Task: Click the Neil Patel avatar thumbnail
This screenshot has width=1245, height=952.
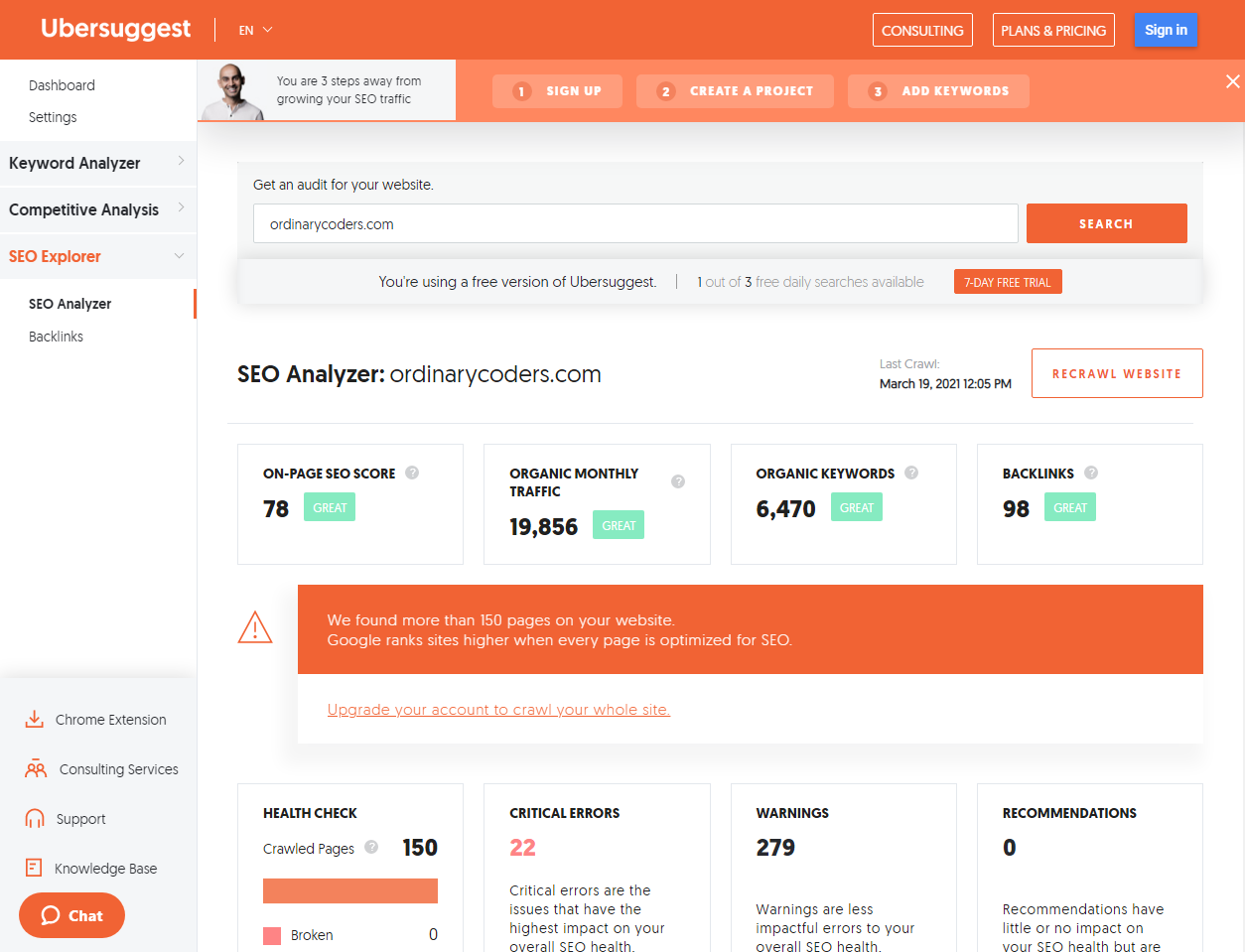Action: click(x=232, y=91)
